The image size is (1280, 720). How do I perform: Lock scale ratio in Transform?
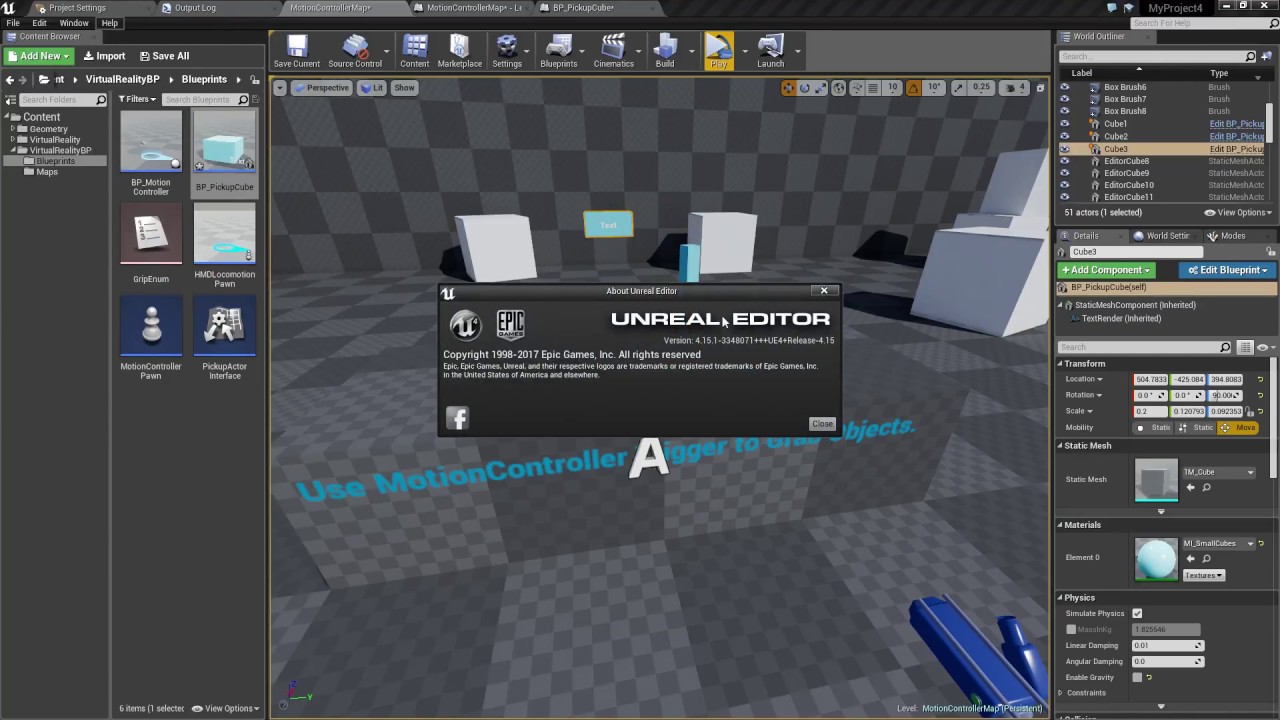coord(1251,412)
